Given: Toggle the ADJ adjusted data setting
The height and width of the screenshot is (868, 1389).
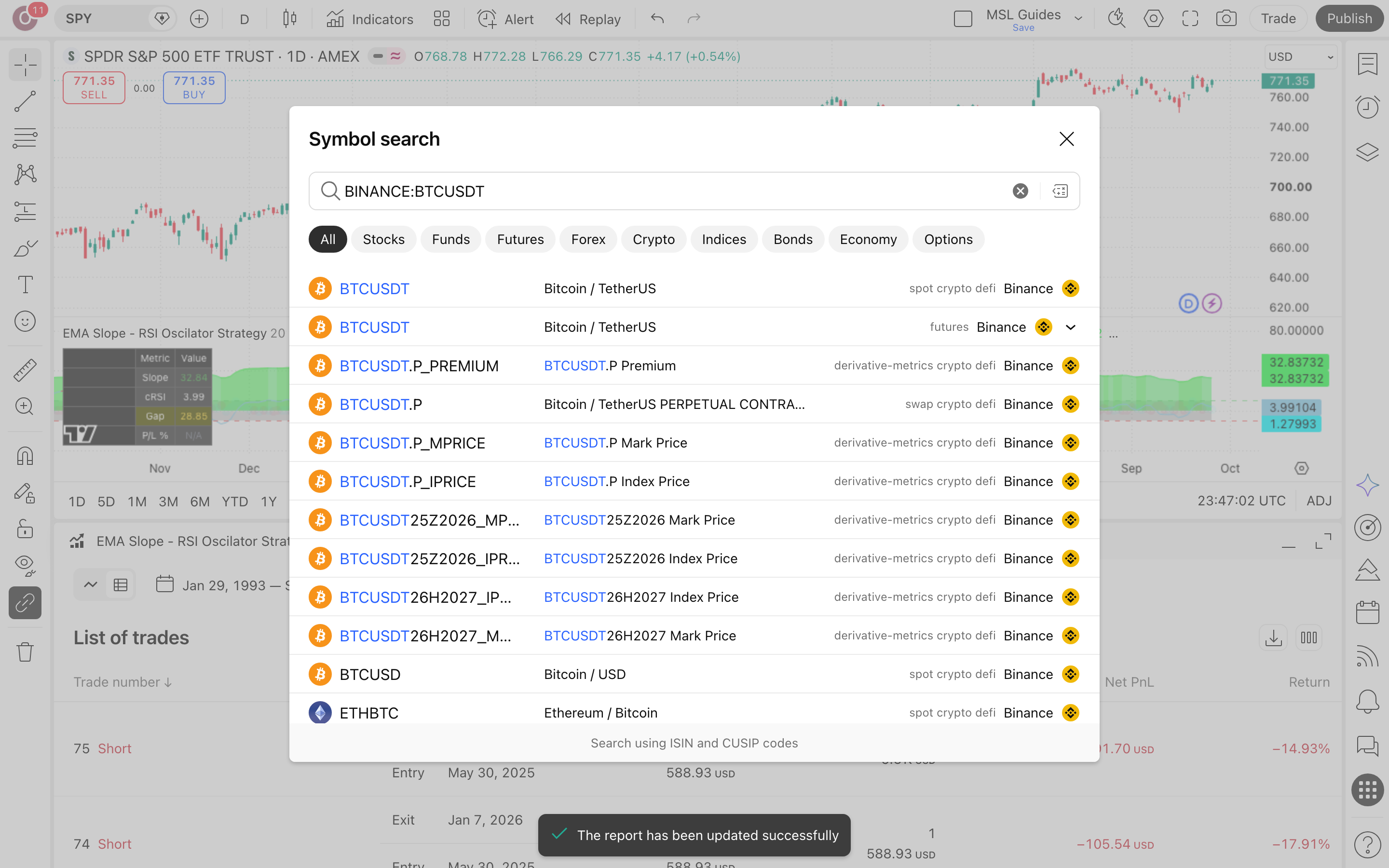Looking at the screenshot, I should [1319, 501].
